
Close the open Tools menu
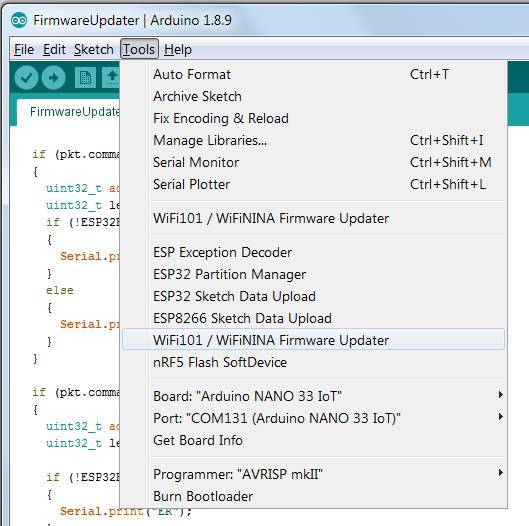coord(139,50)
